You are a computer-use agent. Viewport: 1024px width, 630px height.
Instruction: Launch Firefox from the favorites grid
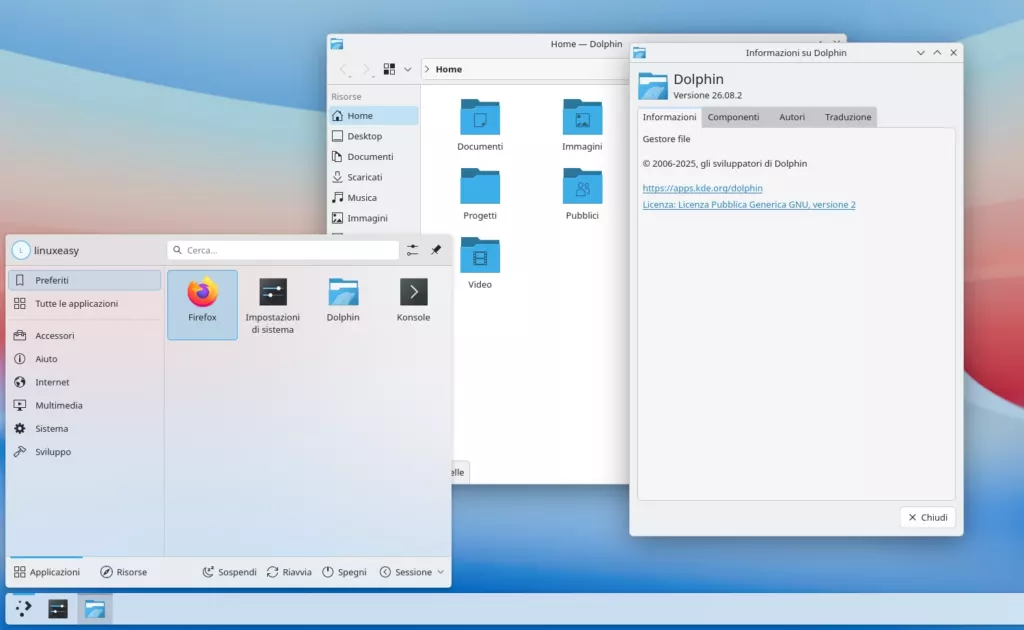tap(202, 304)
